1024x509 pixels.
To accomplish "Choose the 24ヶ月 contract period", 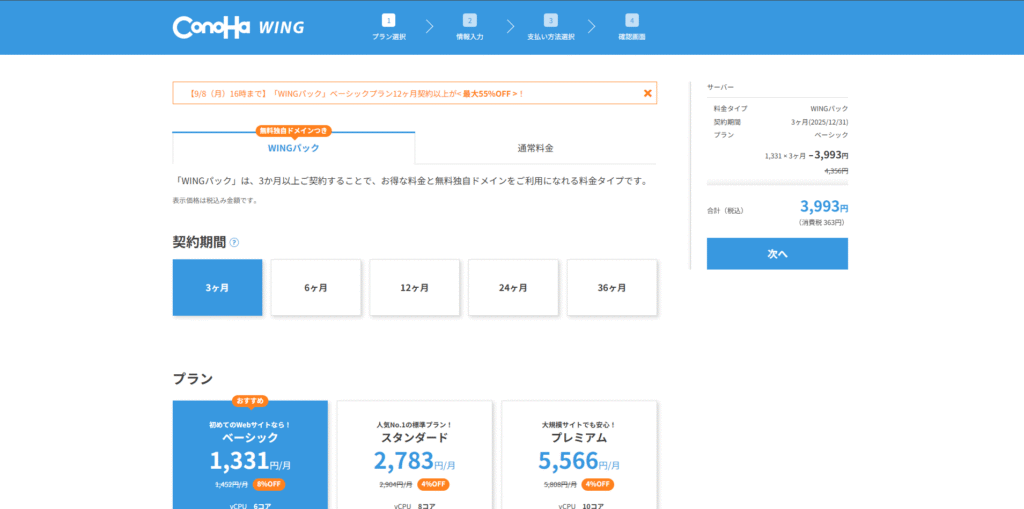I will (x=513, y=287).
